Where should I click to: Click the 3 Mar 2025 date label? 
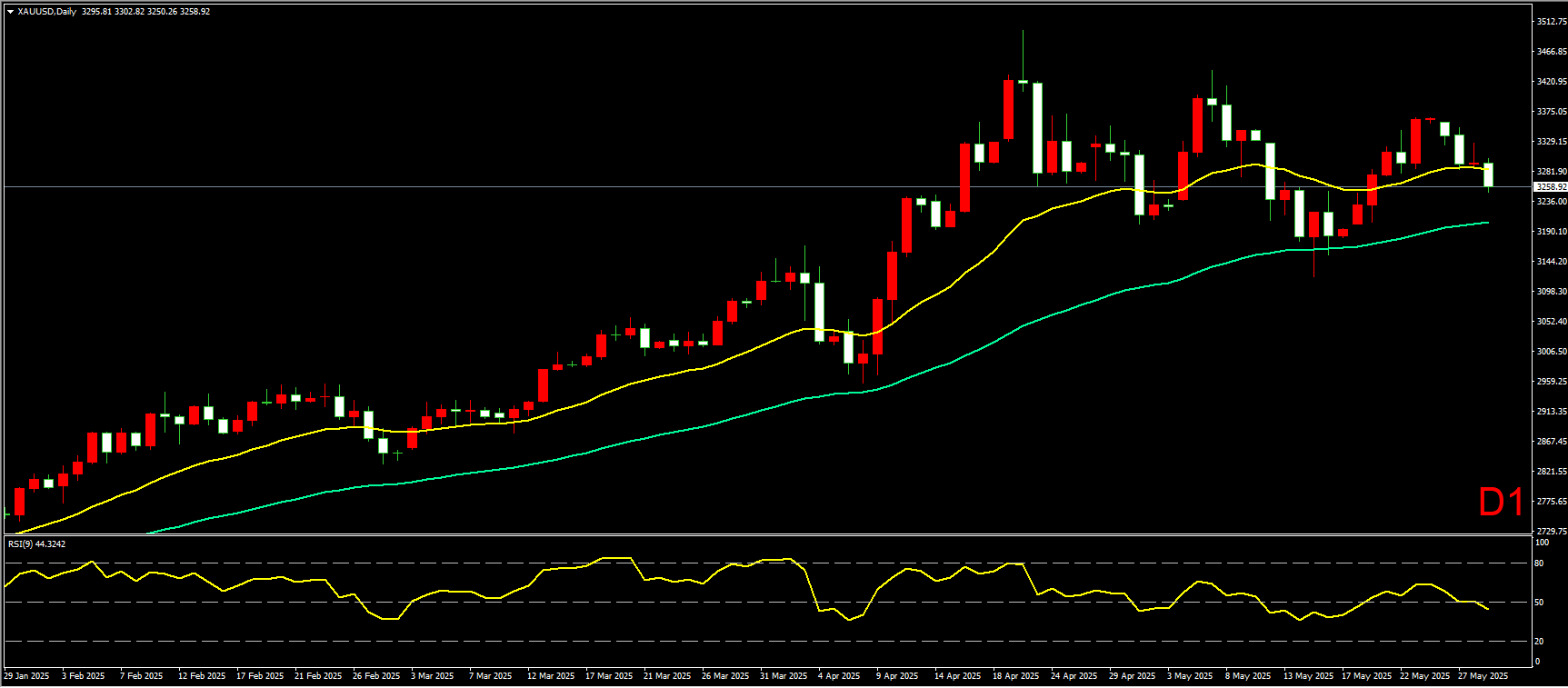pyautogui.click(x=432, y=676)
